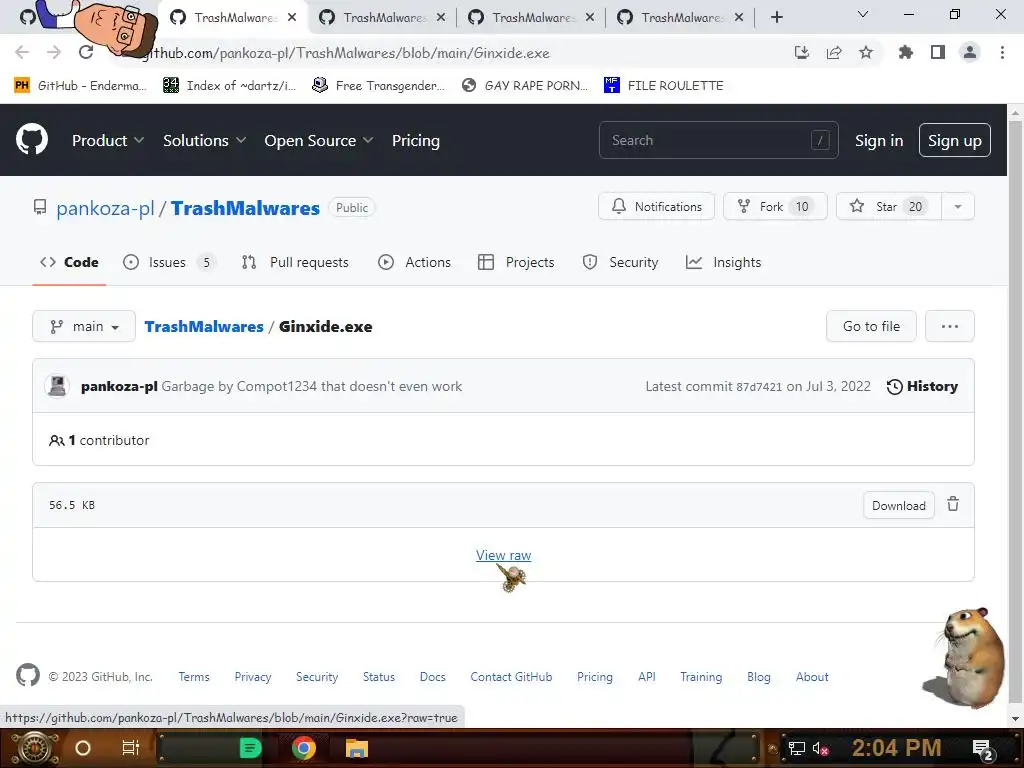View the Insights tab
This screenshot has width=1024, height=768.
click(x=724, y=262)
